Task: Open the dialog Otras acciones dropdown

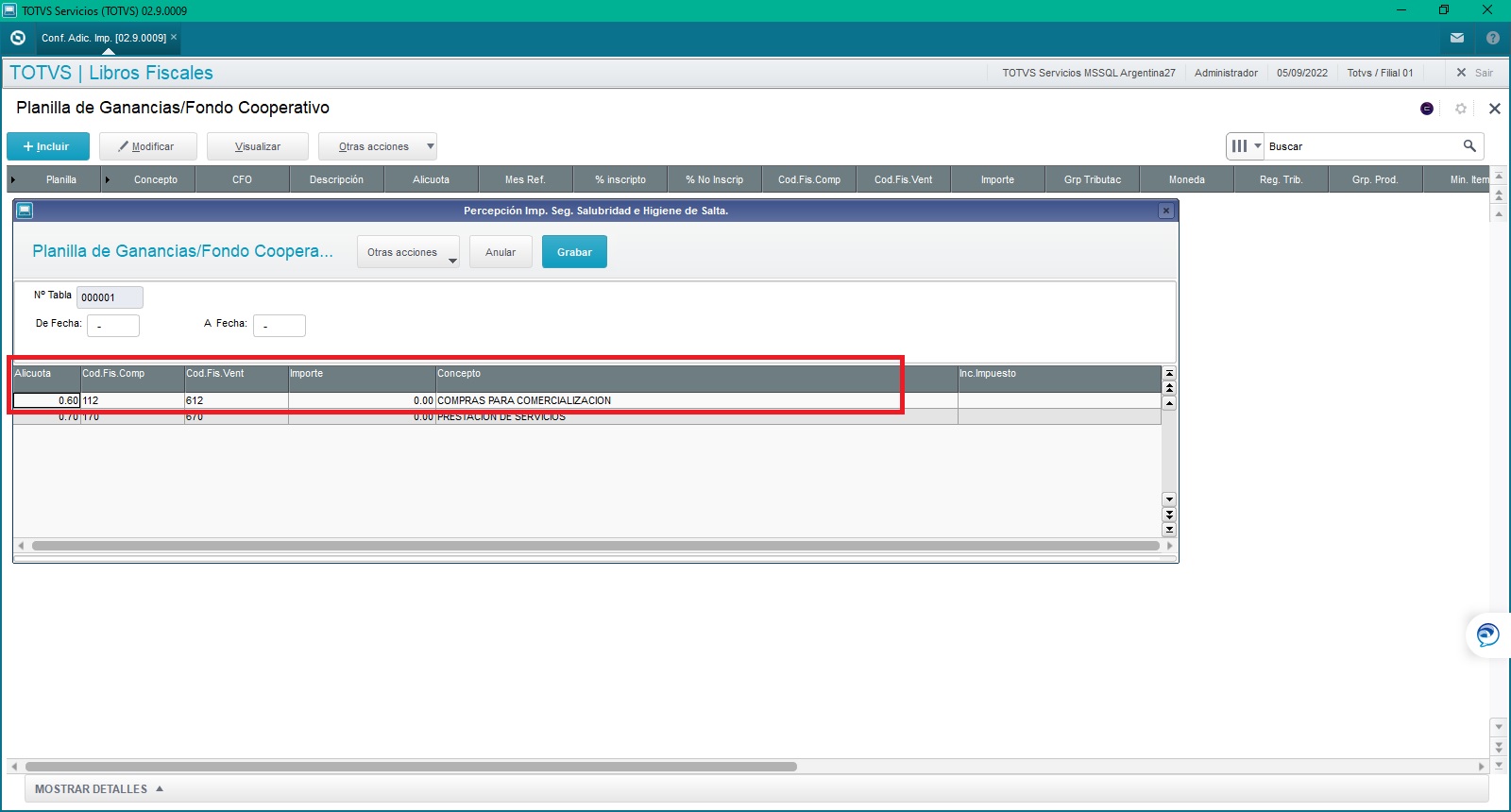Action: click(408, 252)
